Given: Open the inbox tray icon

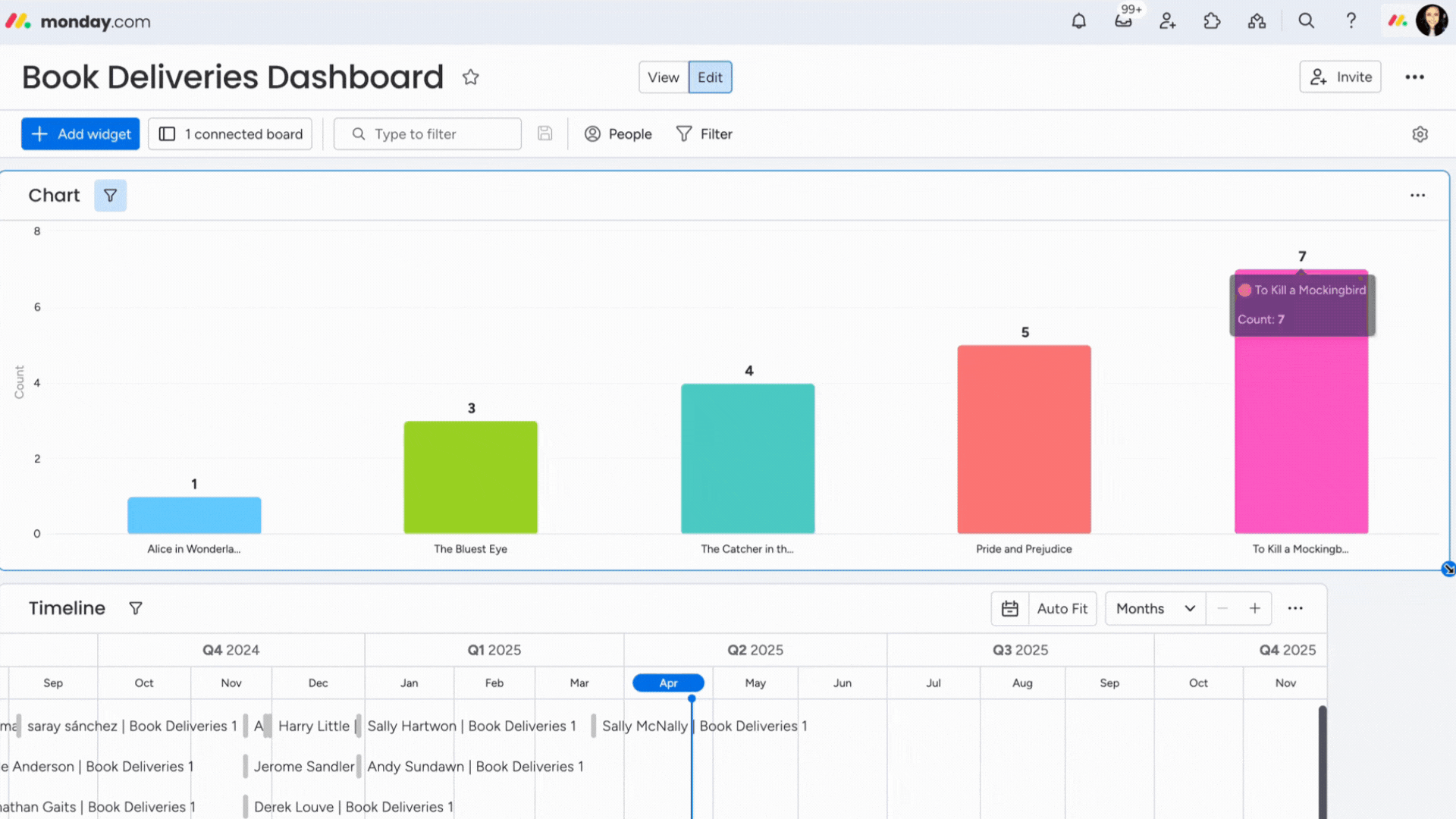Looking at the screenshot, I should [1123, 21].
